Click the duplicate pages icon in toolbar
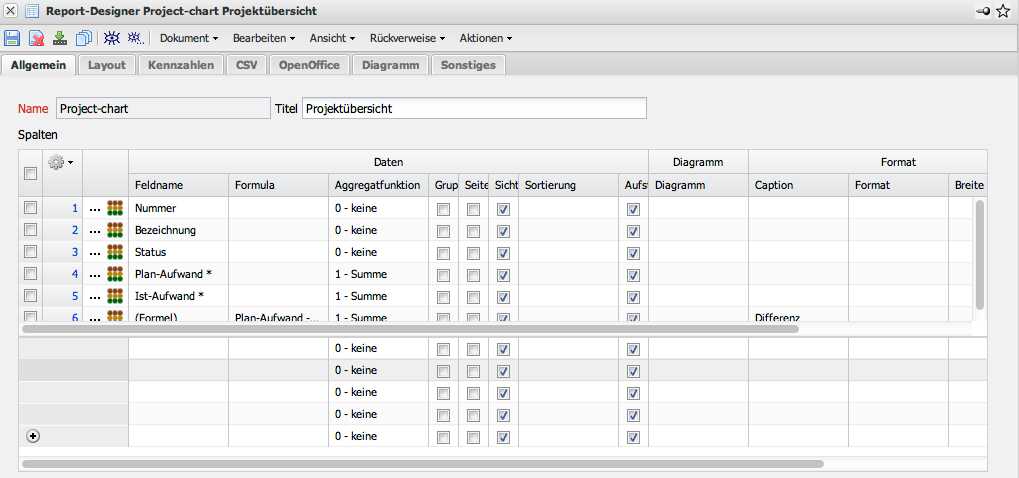The image size is (1019, 478). 84,38
